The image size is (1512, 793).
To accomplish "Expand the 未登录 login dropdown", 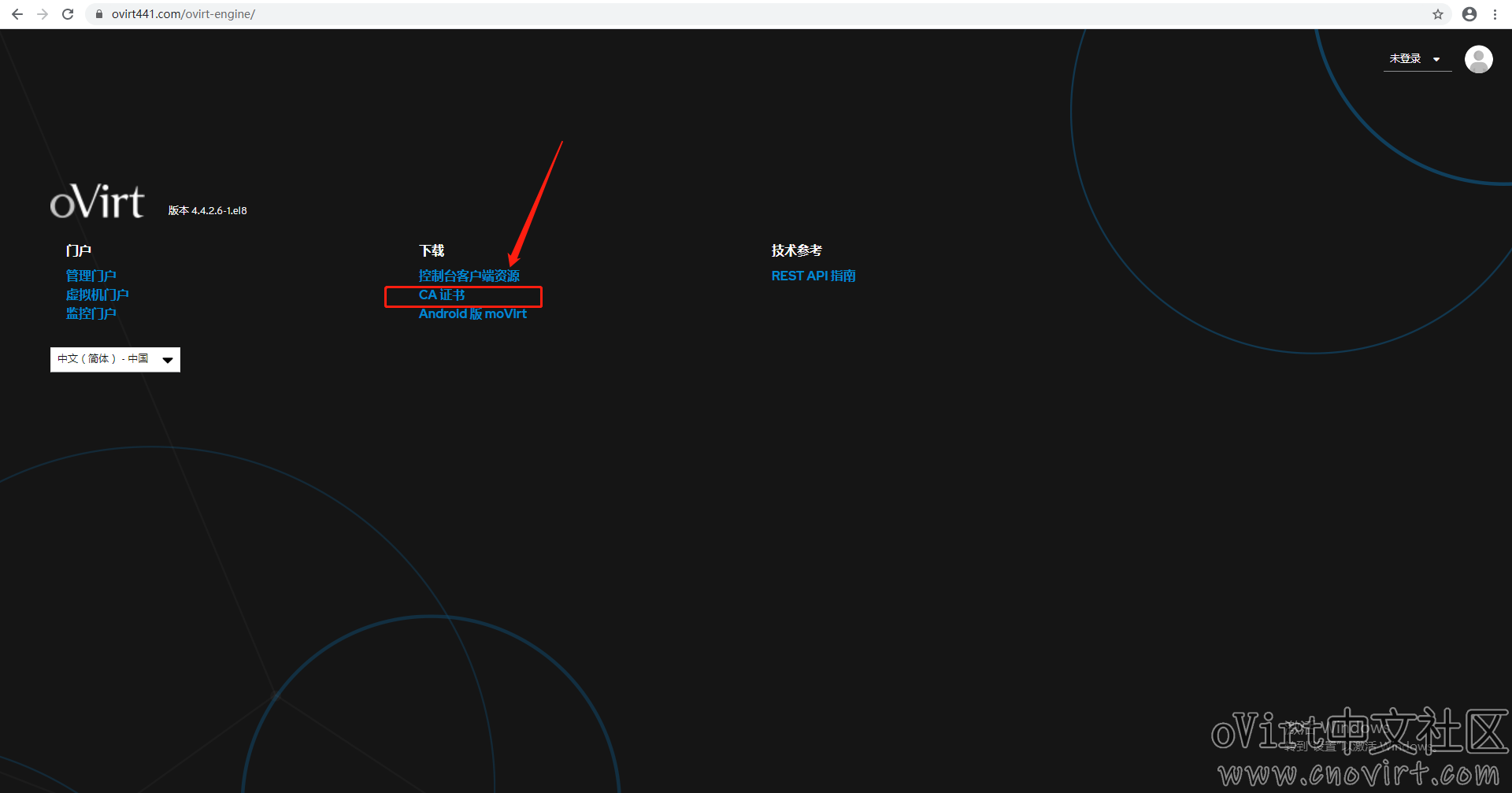I will (x=1416, y=59).
